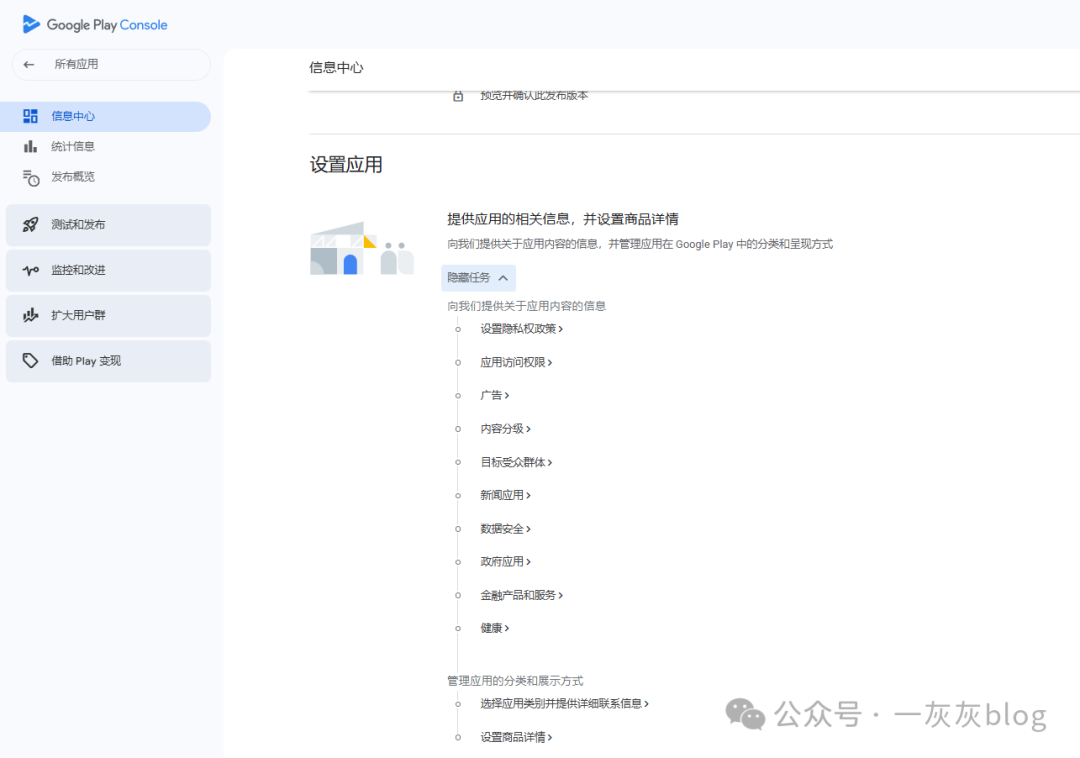
Task: Click the lock icon next to 预览并确认此发布版本
Action: point(458,96)
